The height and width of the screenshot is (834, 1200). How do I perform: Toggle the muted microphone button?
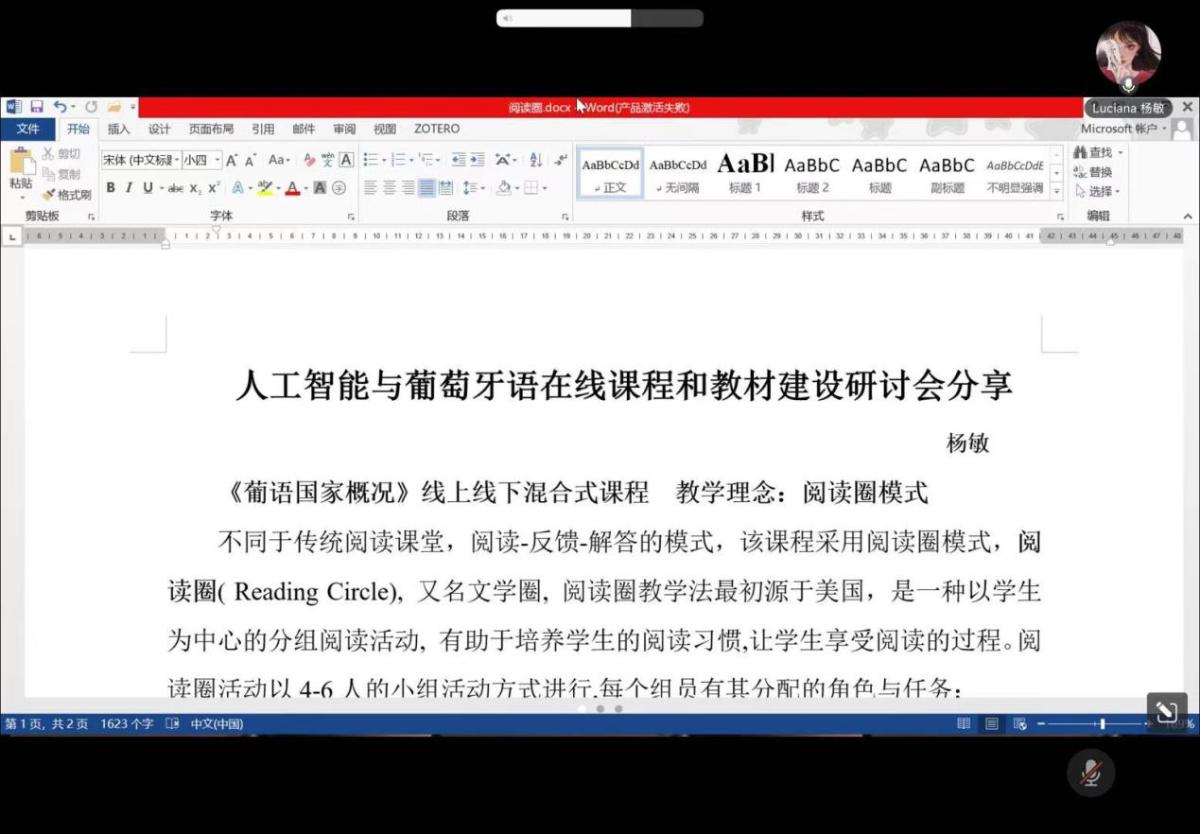tap(1091, 771)
